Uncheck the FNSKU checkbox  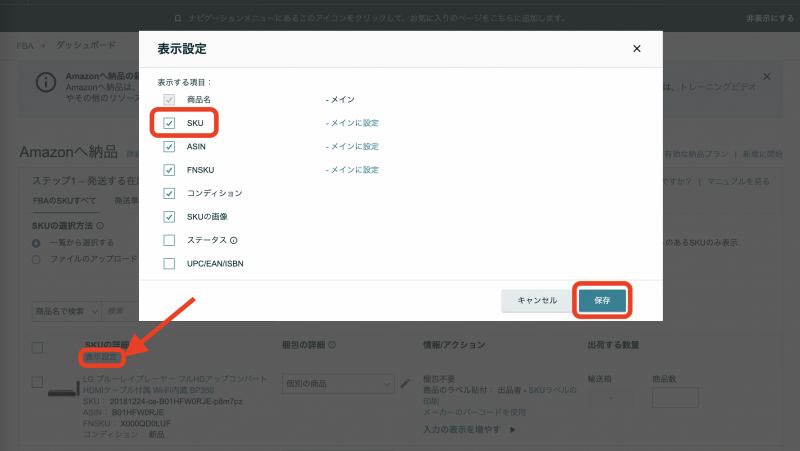(169, 170)
